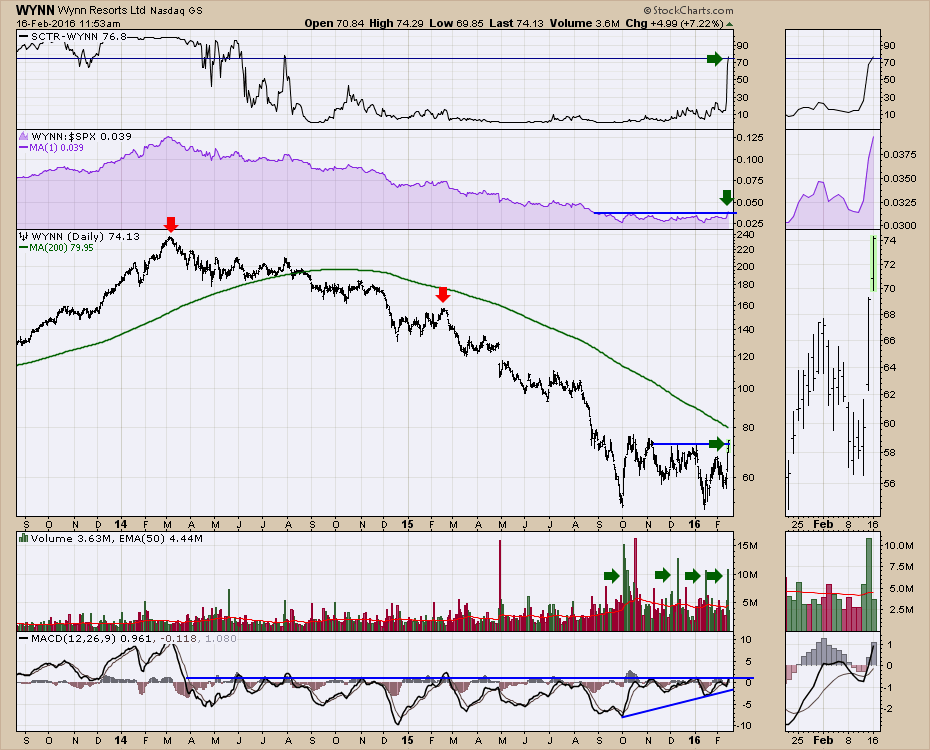This screenshot has height=750, width=930.
Task: Click the SCTR-WYNN 76.8 legend
Action: 79,37
